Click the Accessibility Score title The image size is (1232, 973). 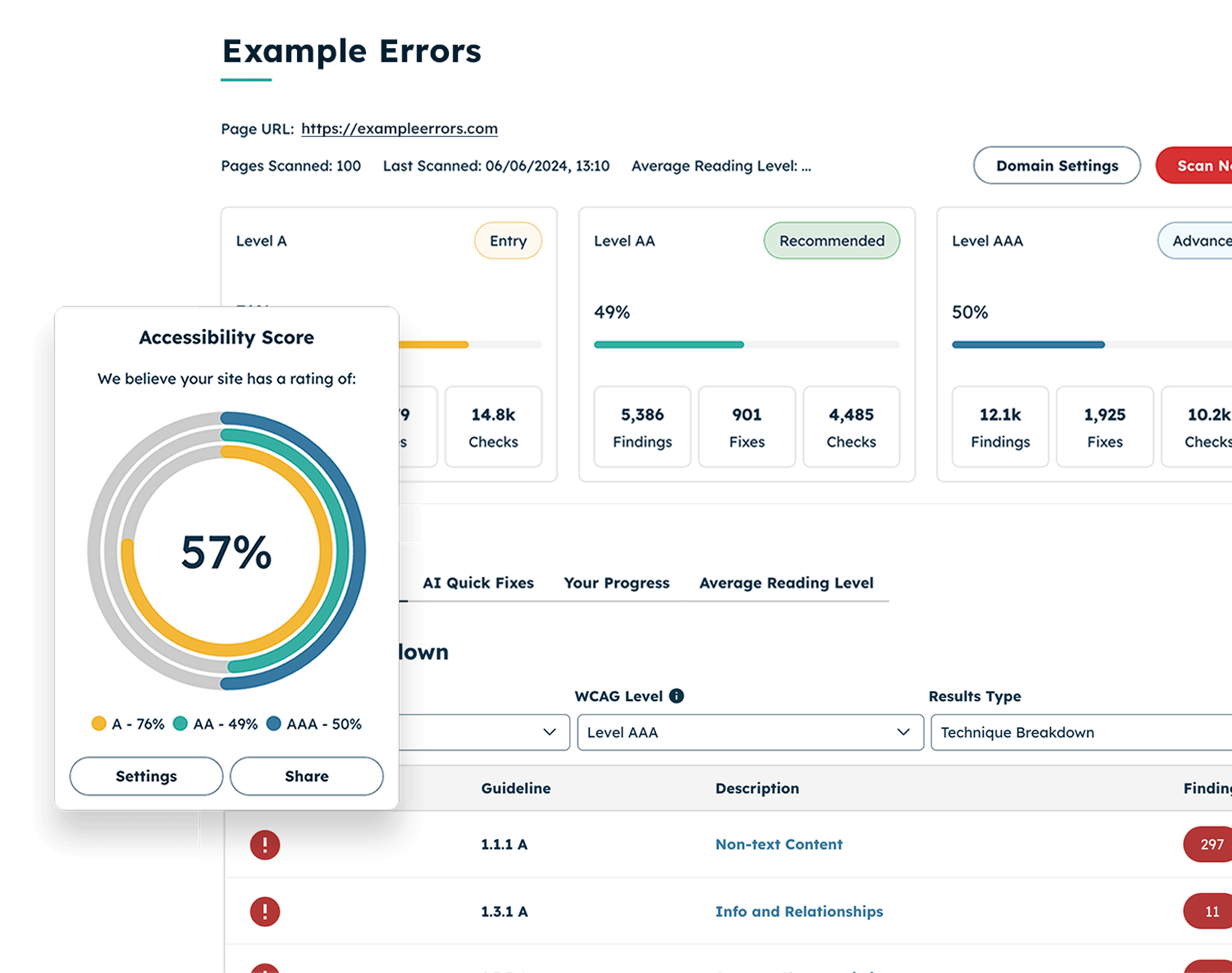coord(227,337)
